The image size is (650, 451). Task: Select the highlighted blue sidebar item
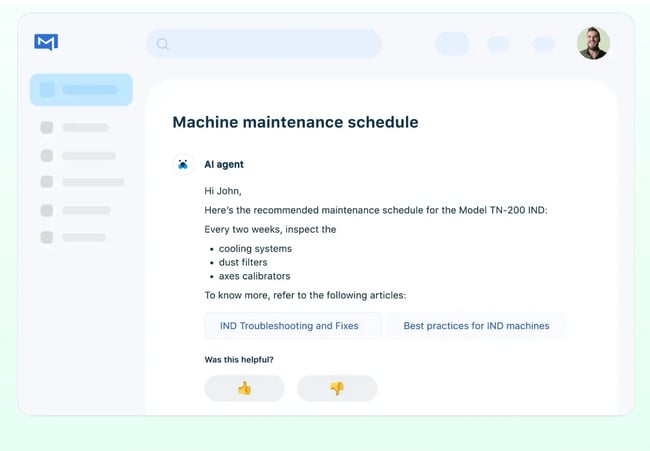pos(81,90)
